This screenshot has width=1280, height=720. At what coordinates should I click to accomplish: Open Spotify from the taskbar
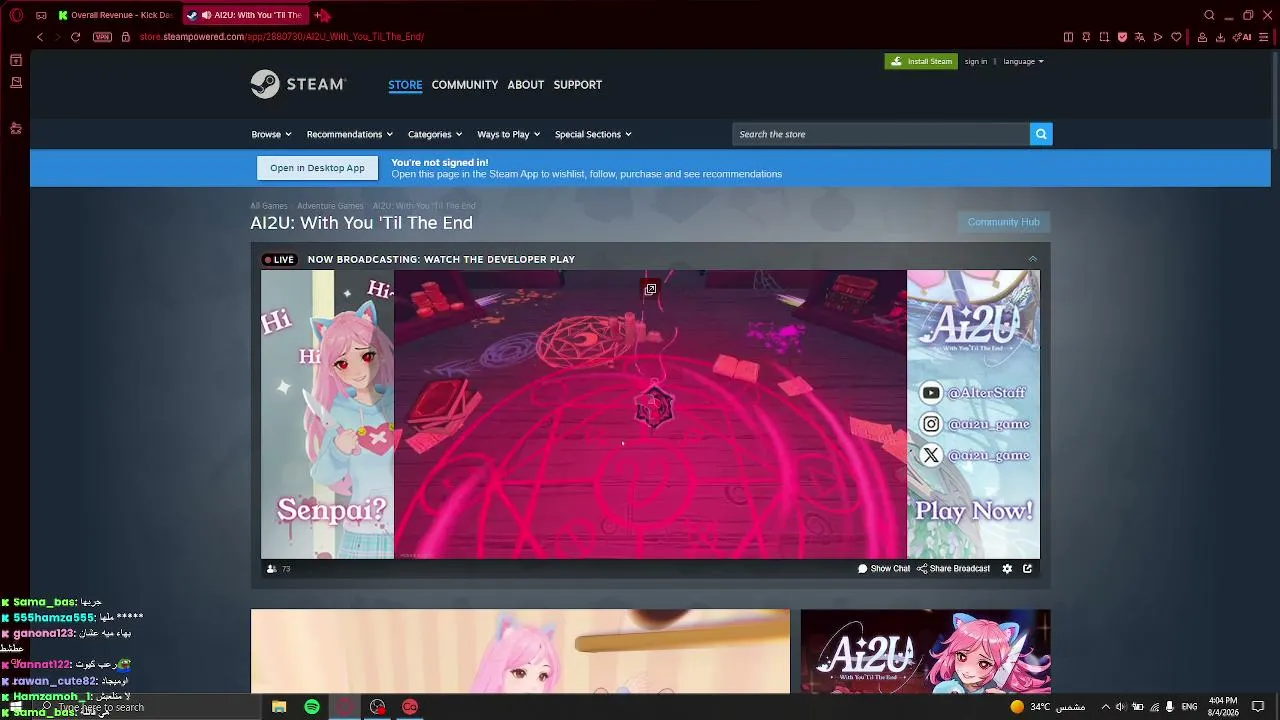312,707
